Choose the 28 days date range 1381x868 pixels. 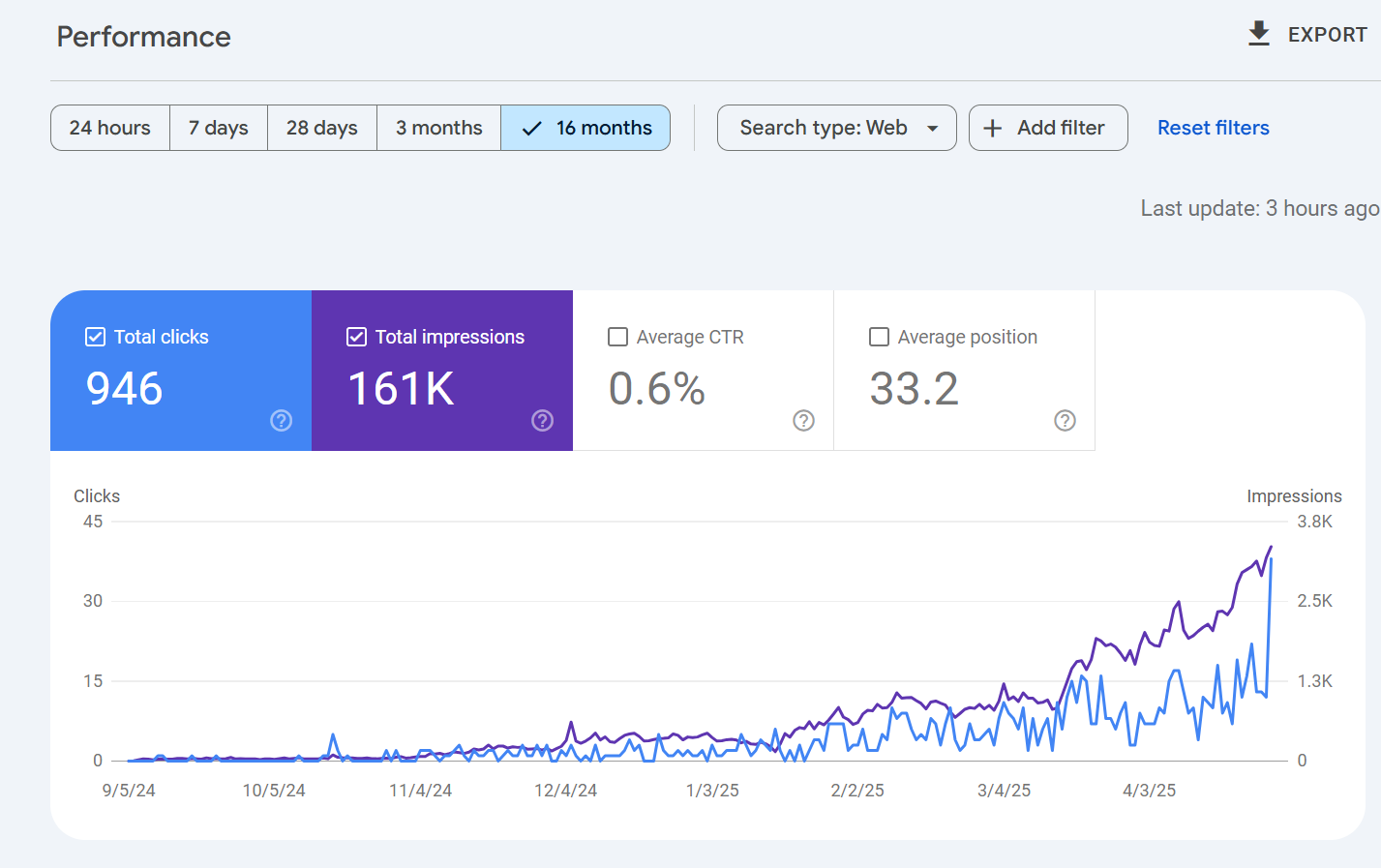[322, 128]
